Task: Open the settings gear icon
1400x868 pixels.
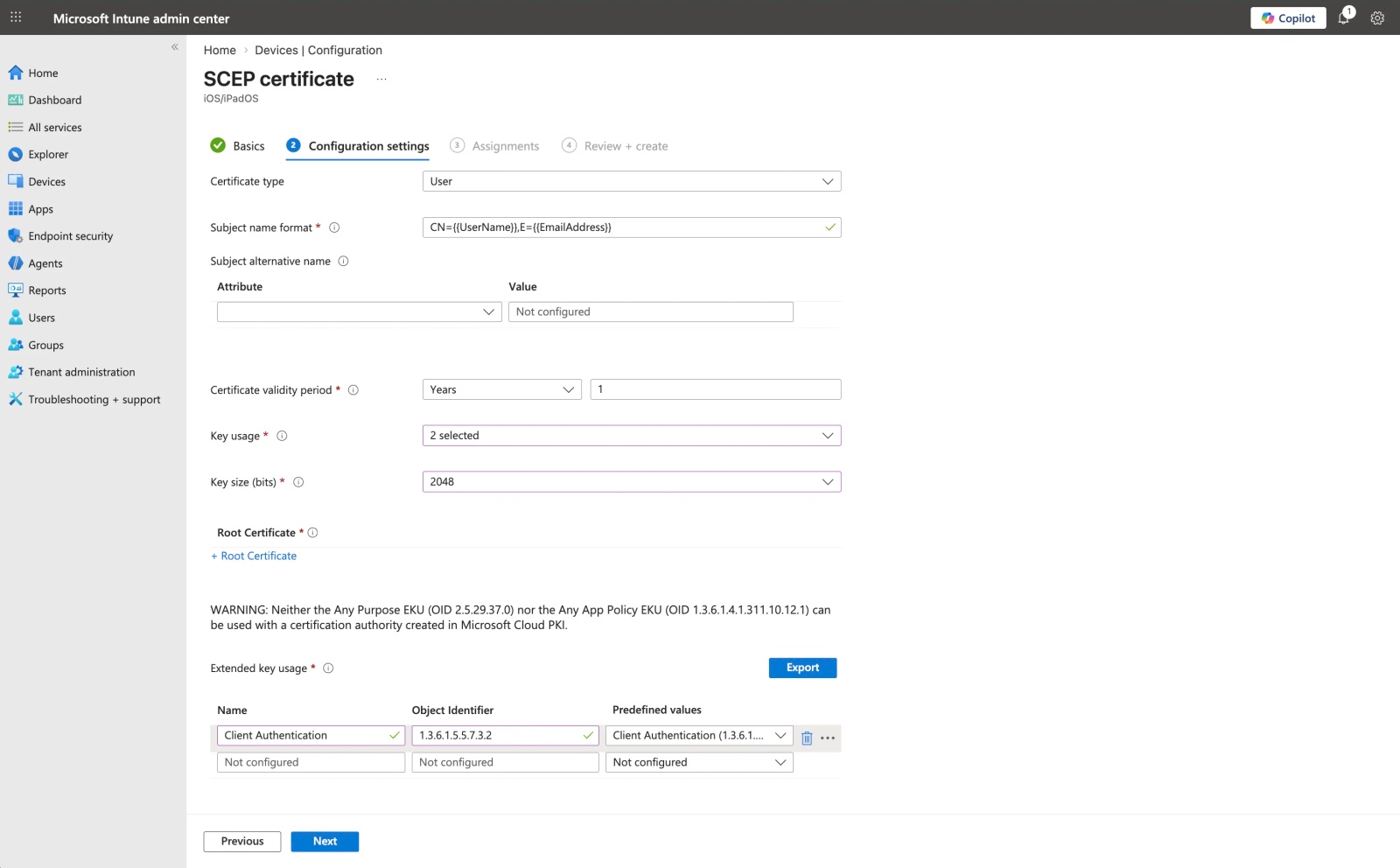Action: tap(1377, 18)
